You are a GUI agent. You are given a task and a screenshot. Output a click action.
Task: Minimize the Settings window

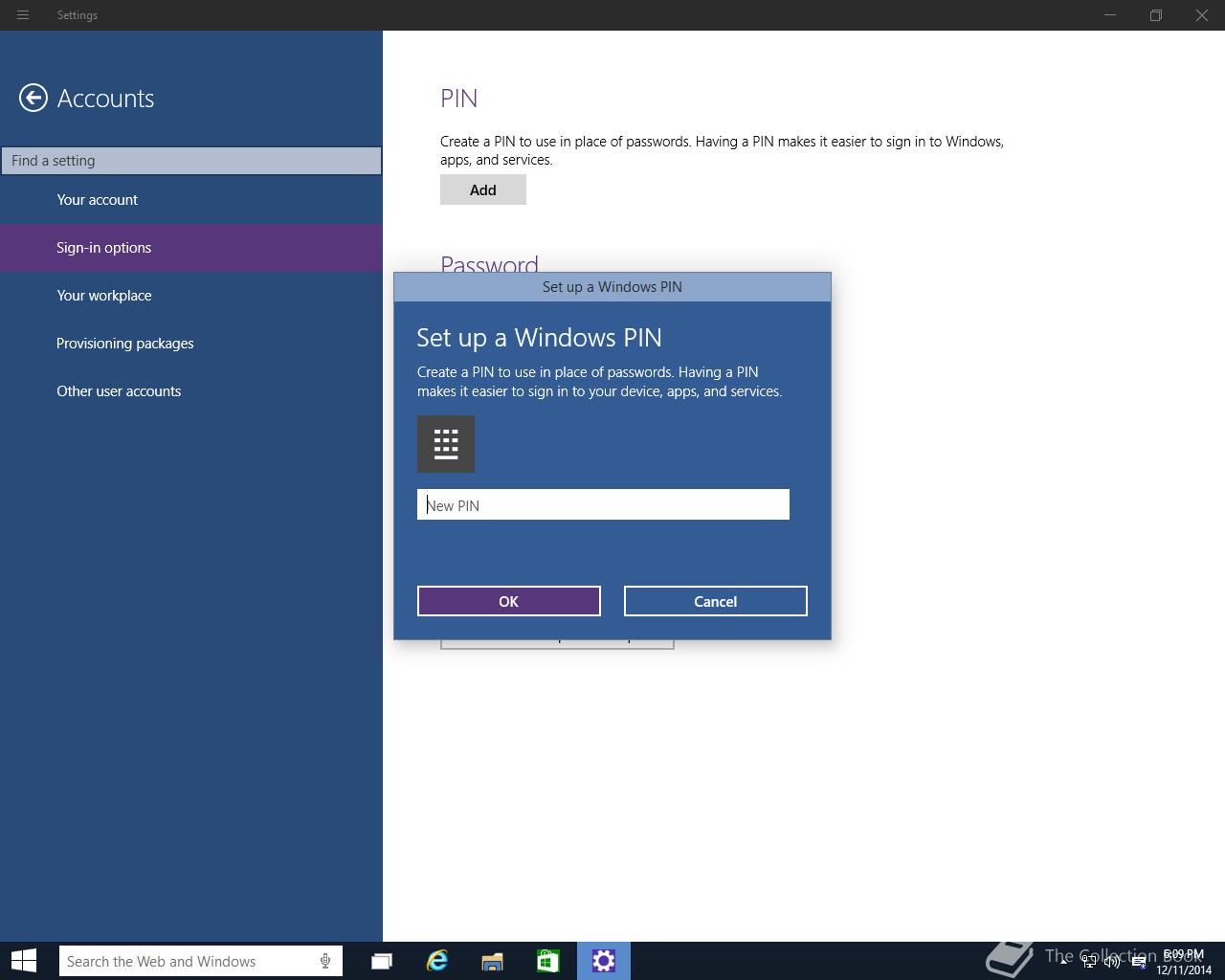coord(1110,15)
